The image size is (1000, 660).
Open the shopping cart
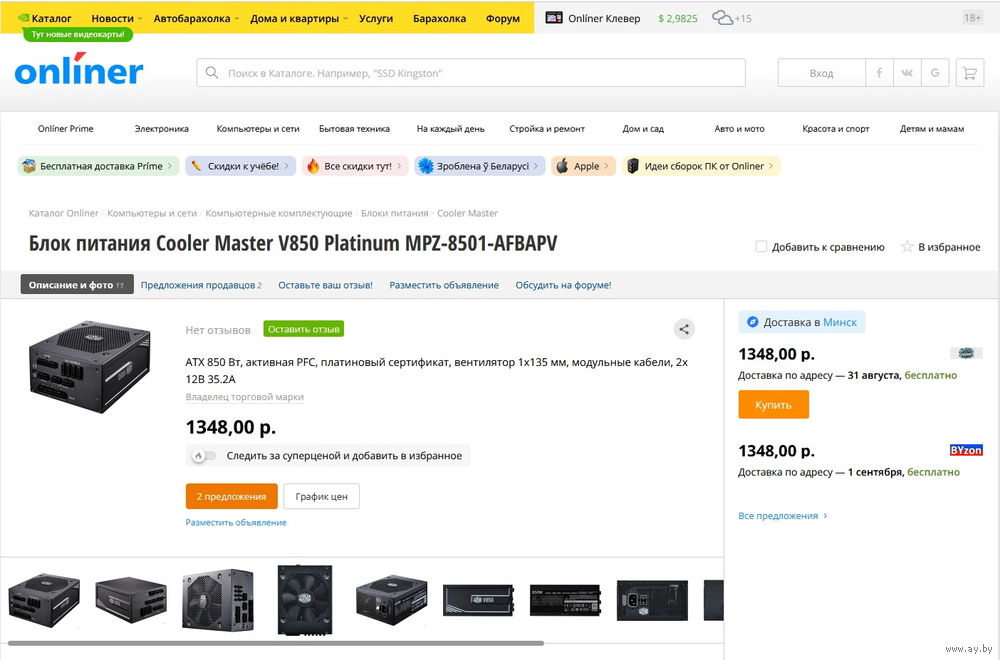(970, 73)
